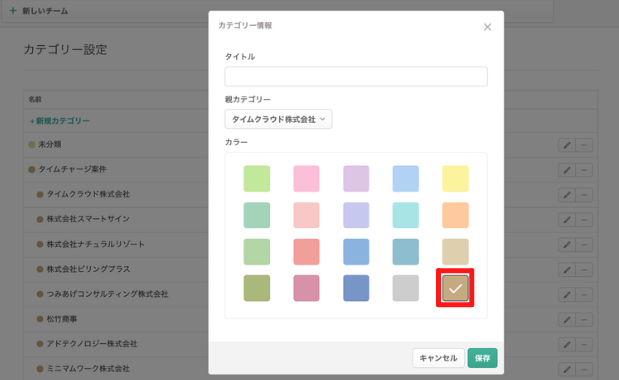The image size is (619, 380).
Task: Click the checked tan brown swatch
Action: 455,288
